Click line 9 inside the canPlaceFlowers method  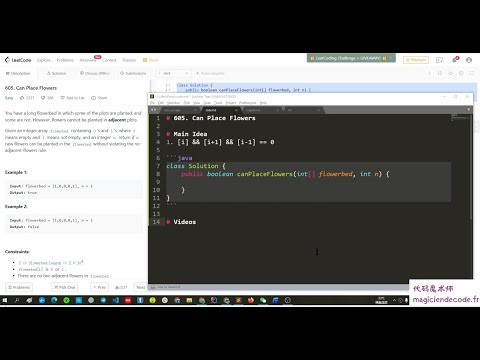pos(308,182)
